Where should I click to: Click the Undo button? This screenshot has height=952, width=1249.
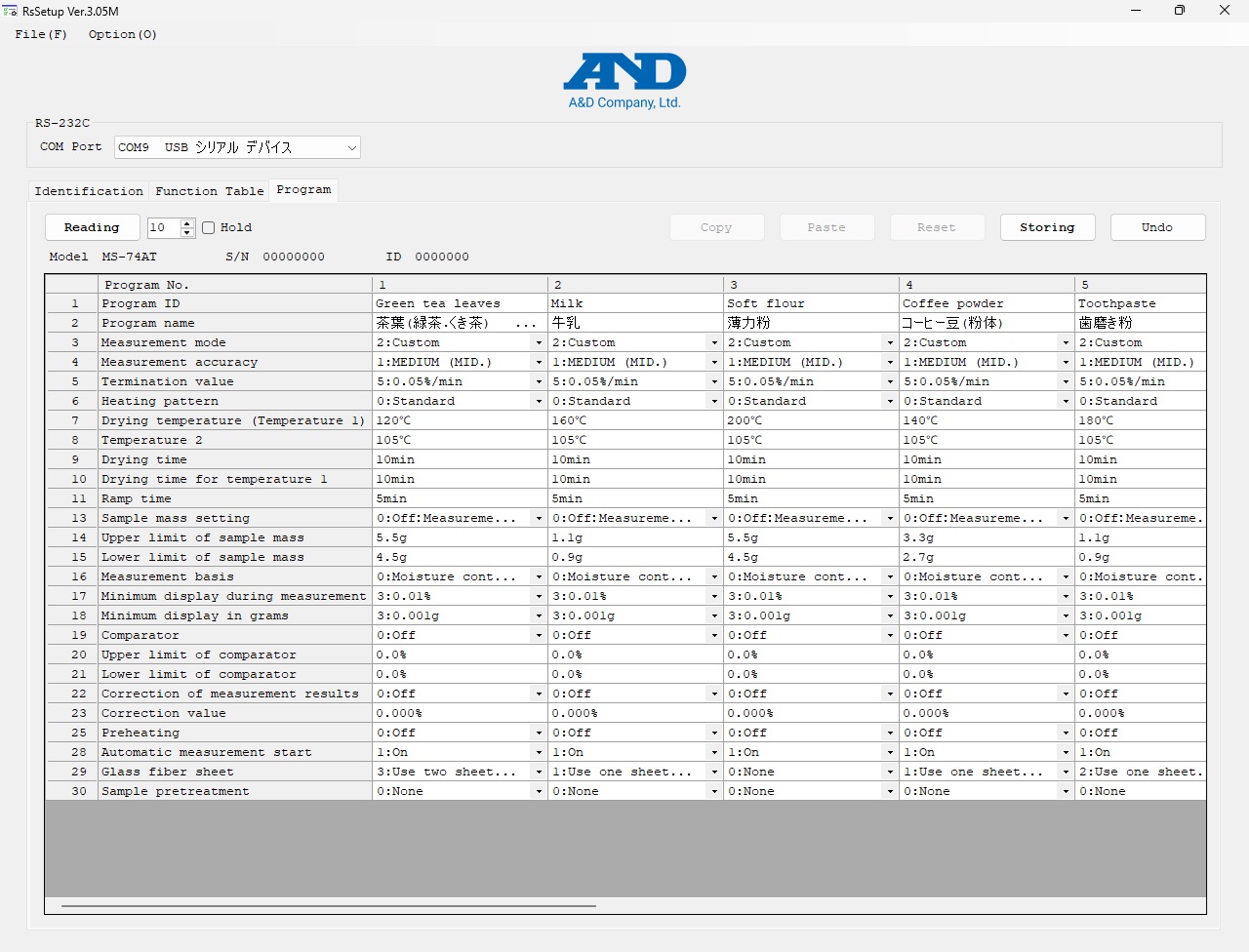pyautogui.click(x=1157, y=227)
